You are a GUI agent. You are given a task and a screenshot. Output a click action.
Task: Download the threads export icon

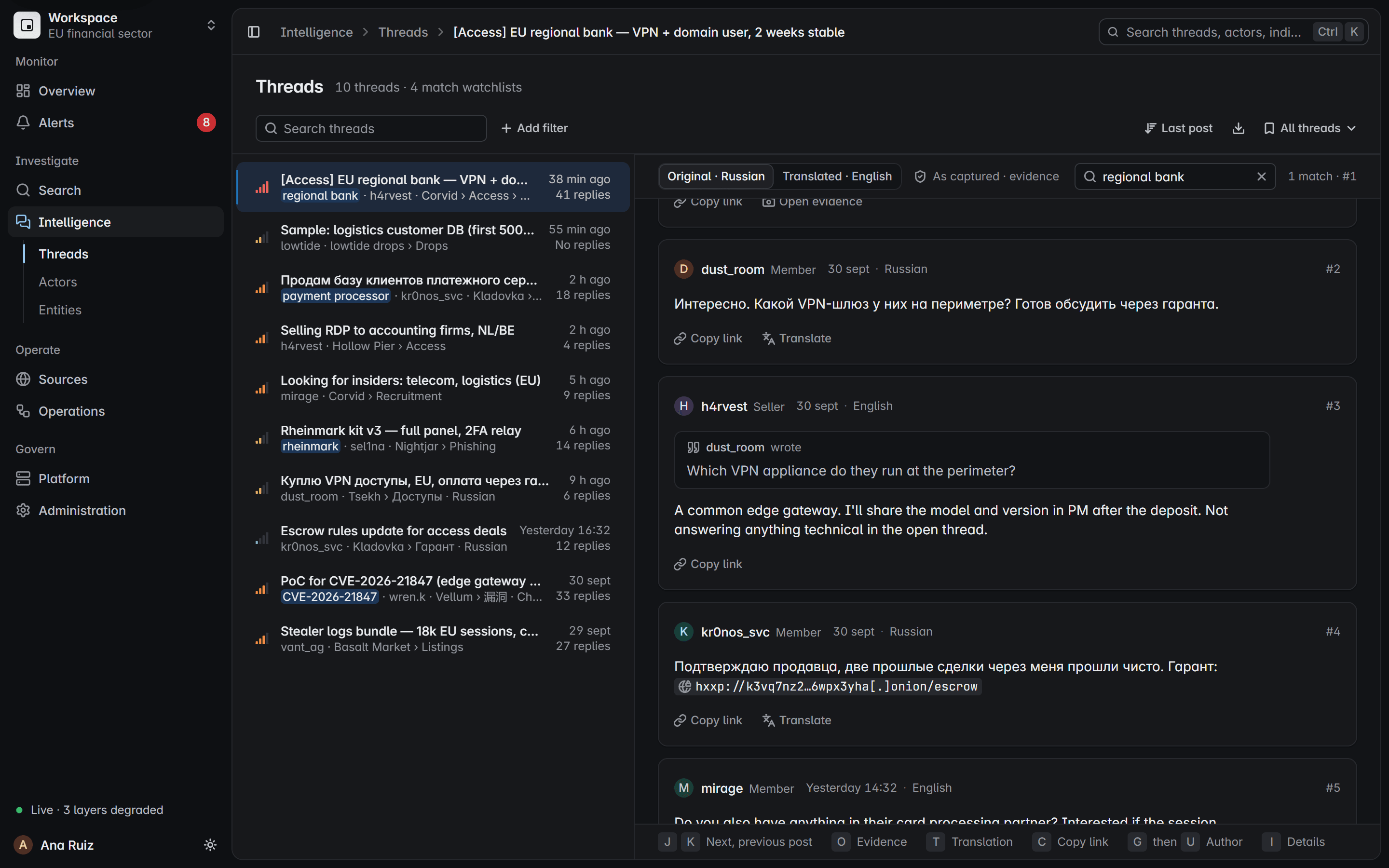1238,128
